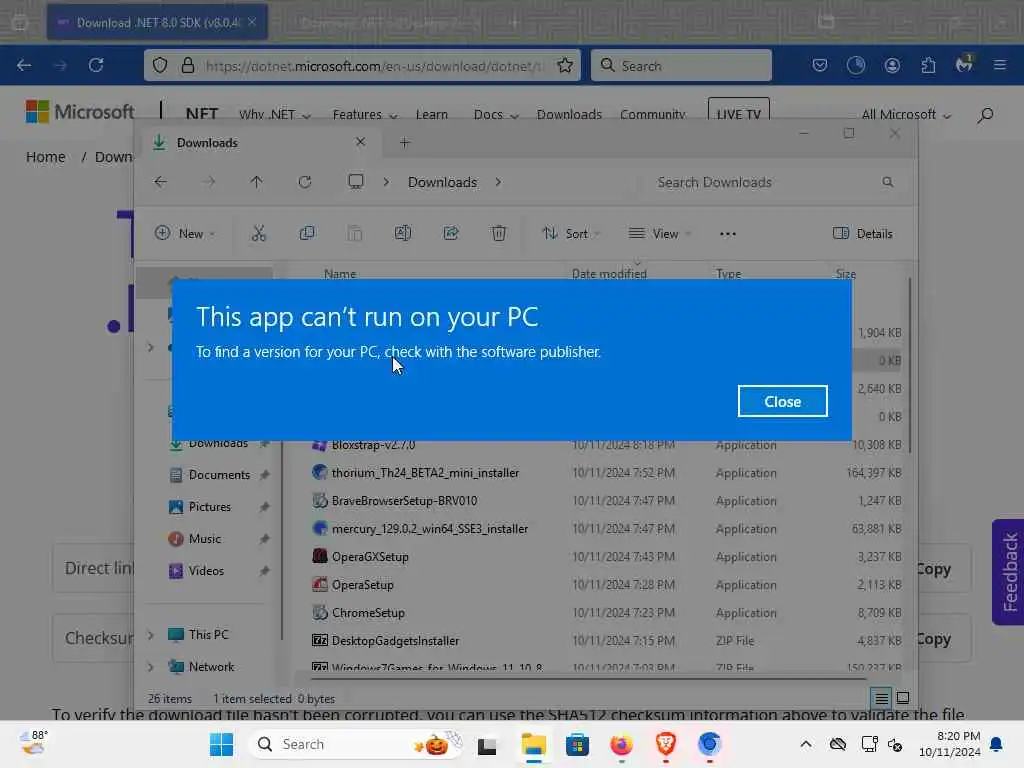Sort by the Date modified column header
This screenshot has width=1024, height=768.
[x=609, y=274]
